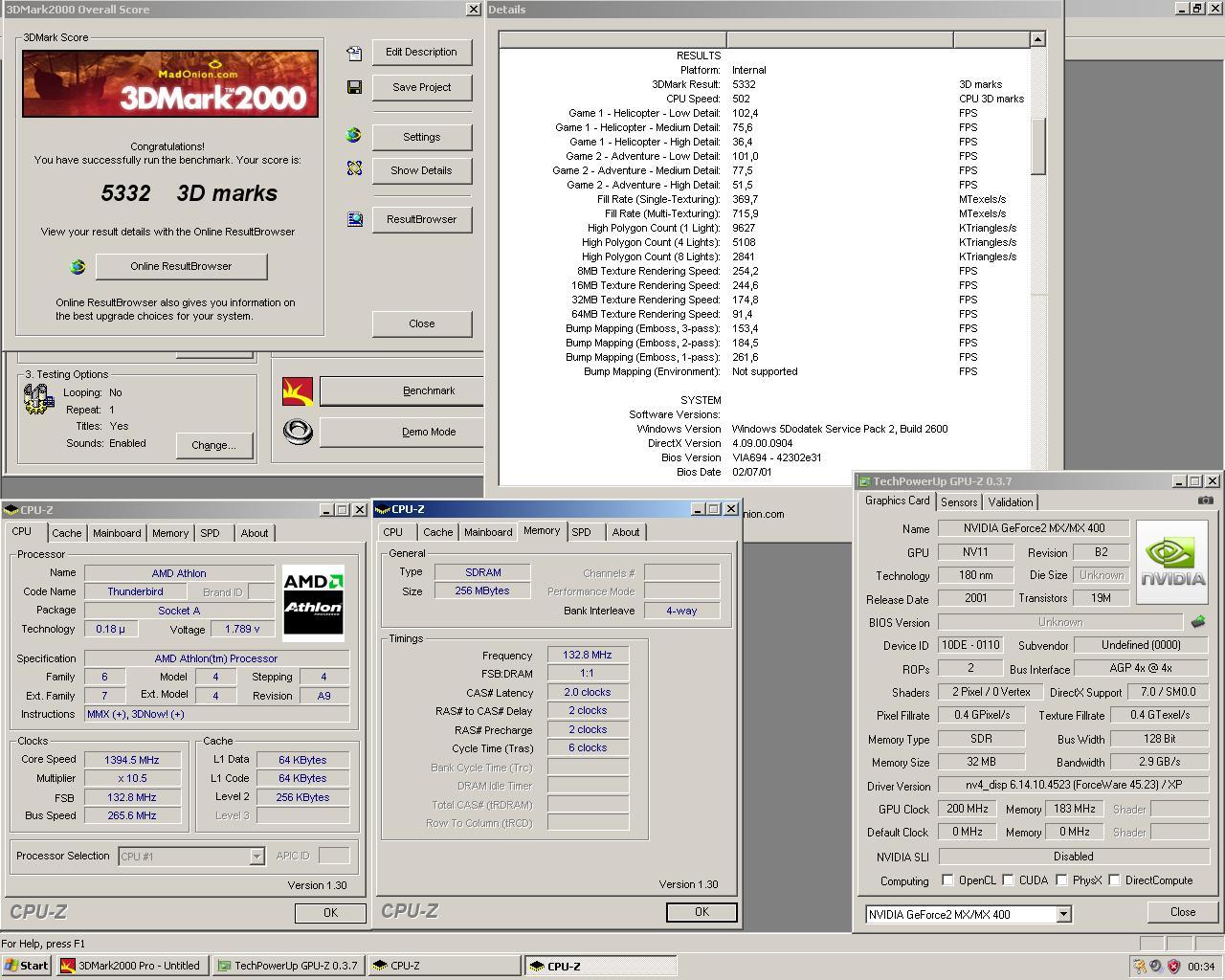
Task: Open the GeForce2 MX/MX 400 GPU dropdown
Action: 1062,914
